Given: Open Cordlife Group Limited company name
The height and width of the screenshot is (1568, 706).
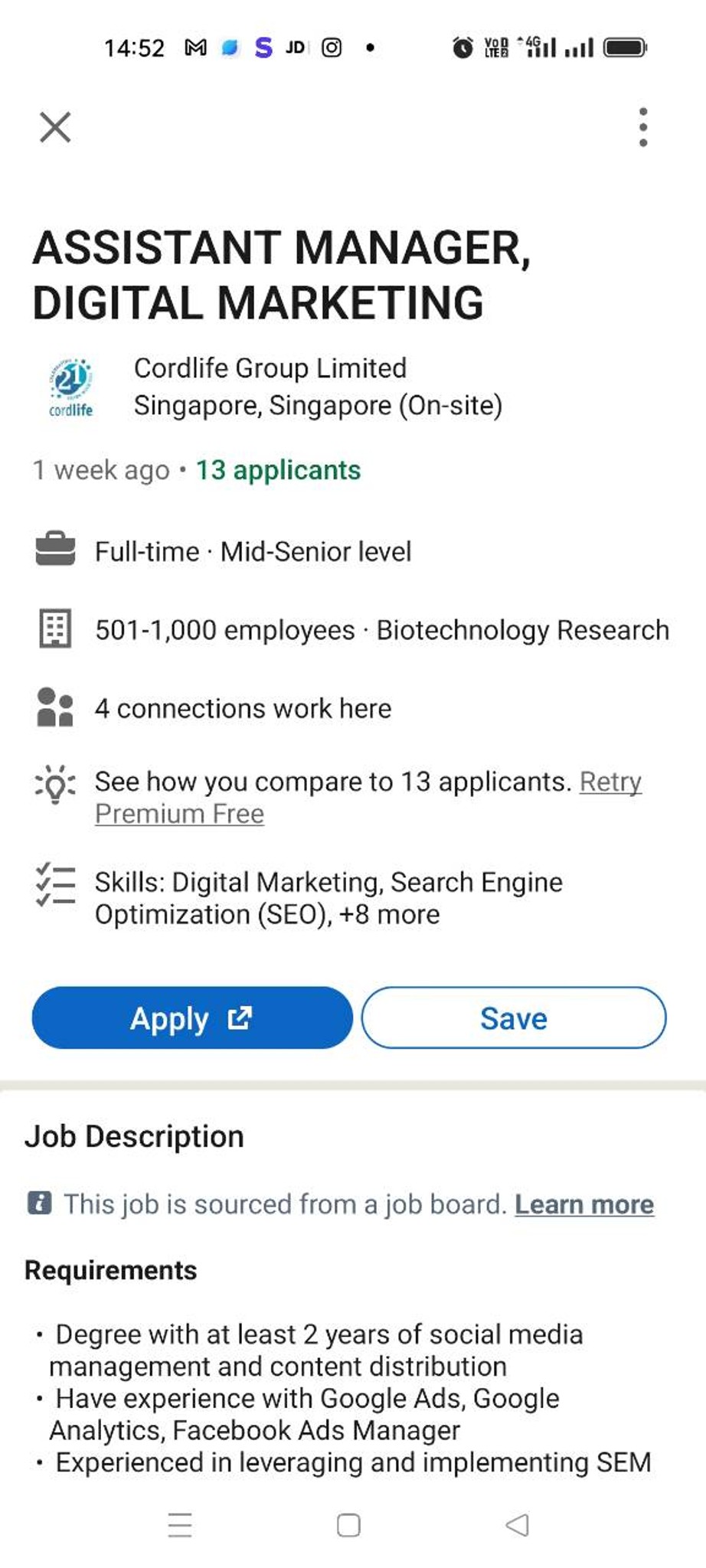Looking at the screenshot, I should (270, 368).
